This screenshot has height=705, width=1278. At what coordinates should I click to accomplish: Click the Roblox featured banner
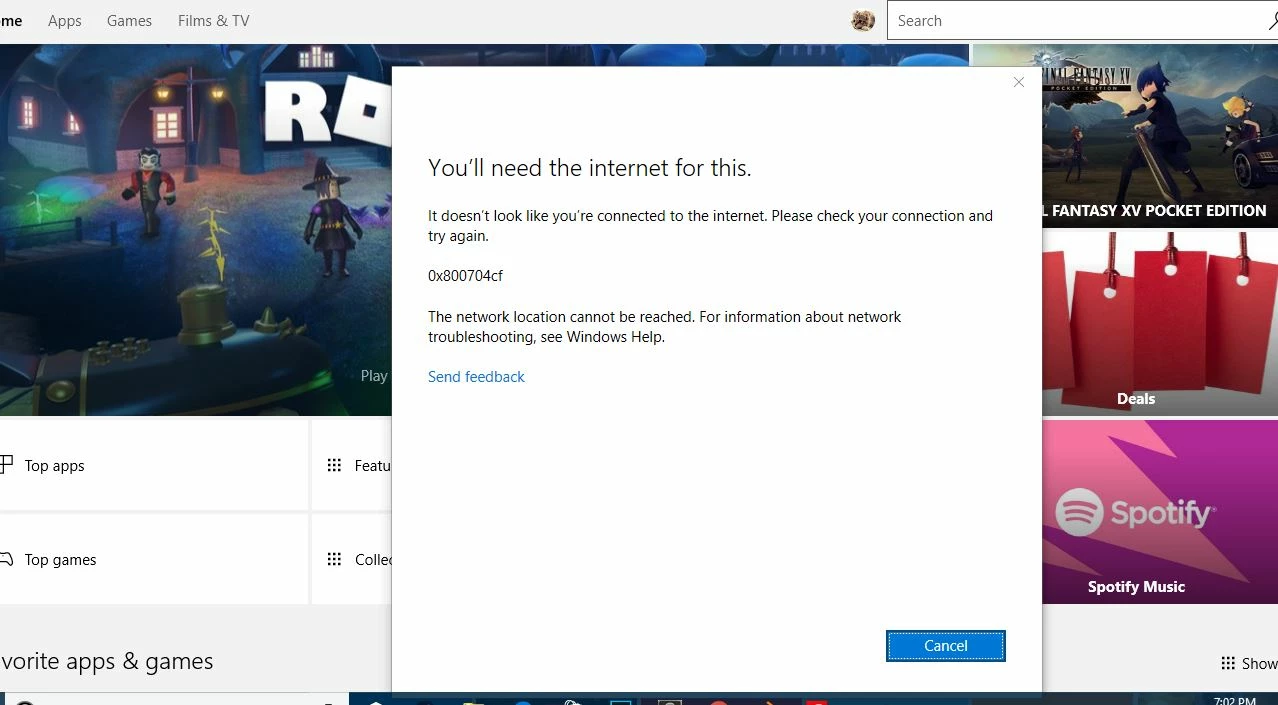[195, 230]
